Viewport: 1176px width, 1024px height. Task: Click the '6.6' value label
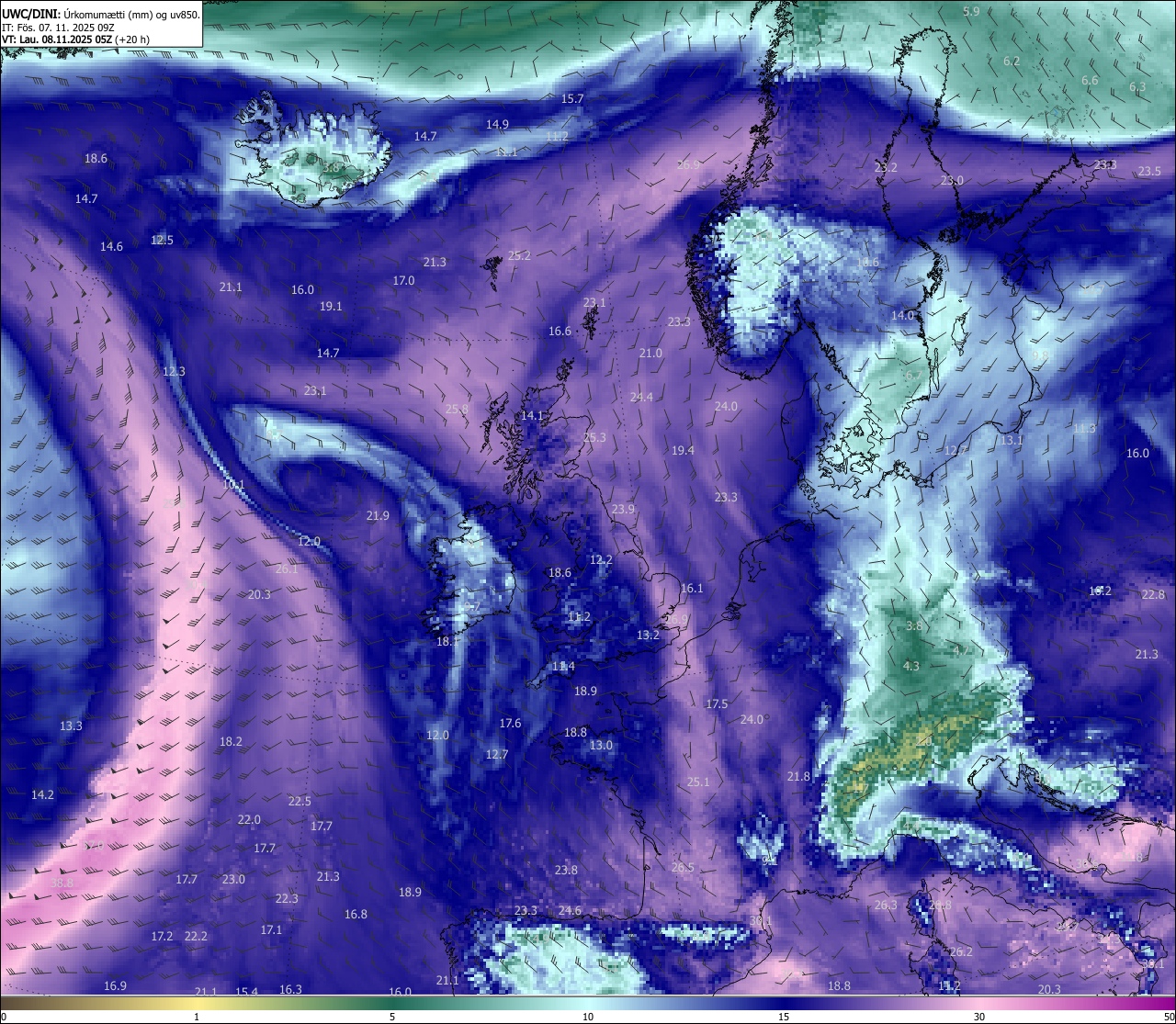1090,80
